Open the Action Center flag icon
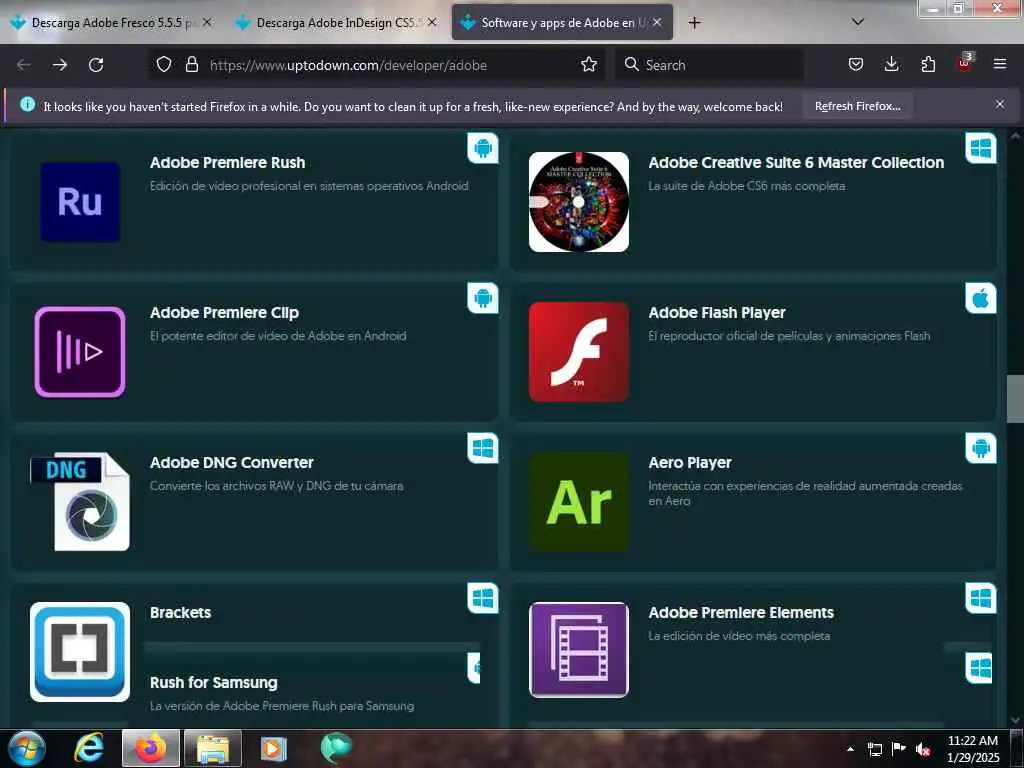Viewport: 1024px width, 768px height. point(899,749)
